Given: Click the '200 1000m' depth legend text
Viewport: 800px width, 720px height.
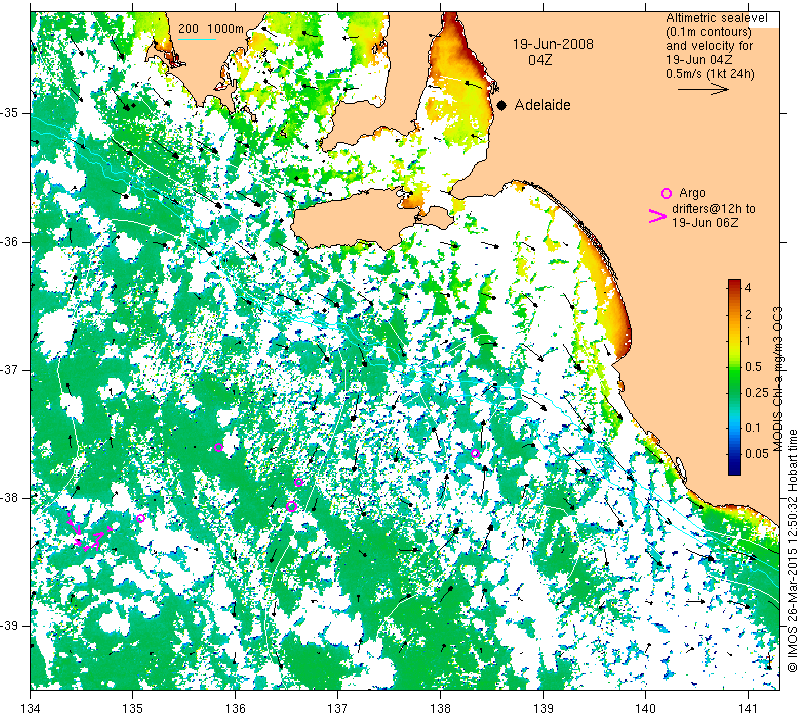Looking at the screenshot, I should tap(211, 29).
